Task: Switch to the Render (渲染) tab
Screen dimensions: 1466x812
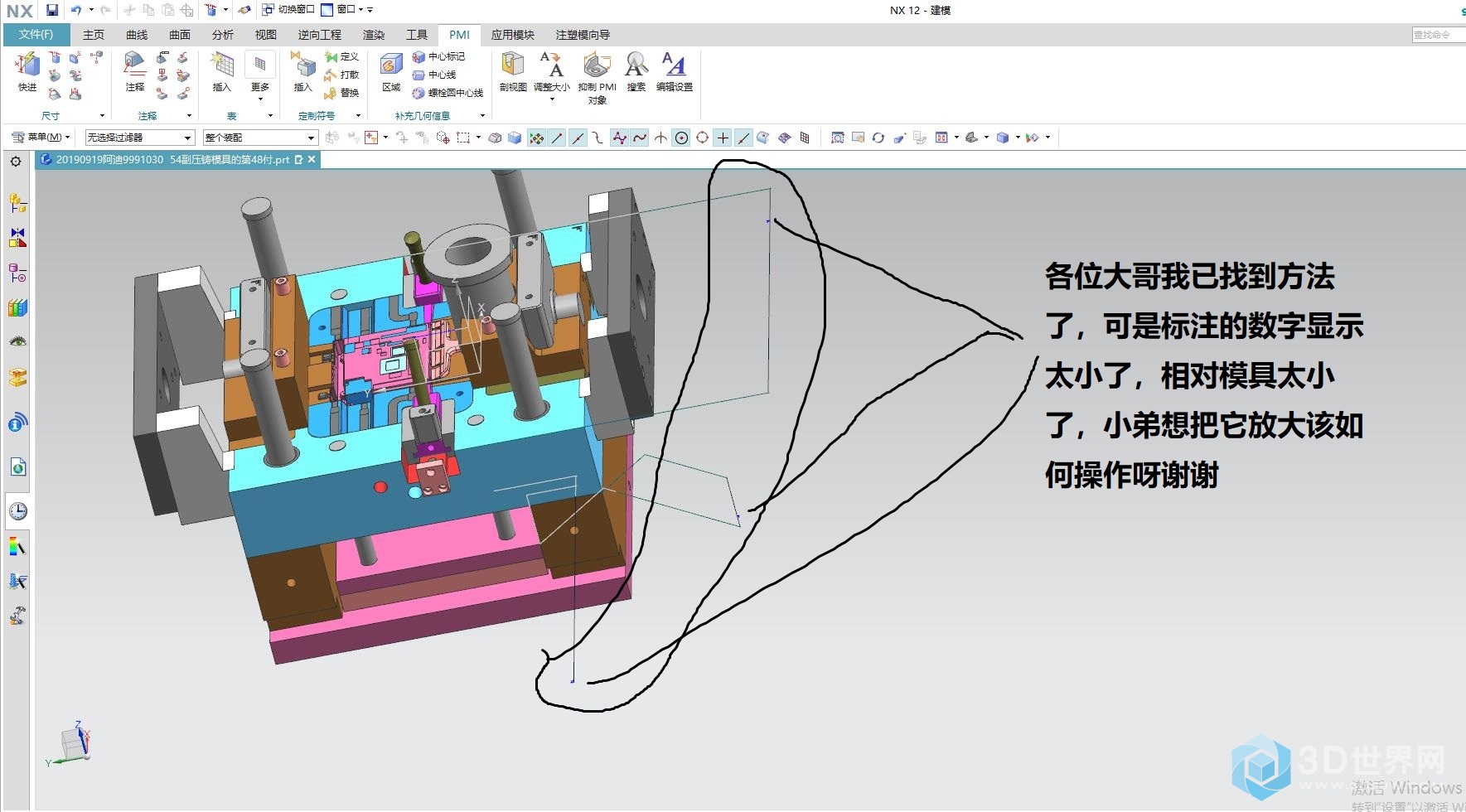Action: (x=374, y=35)
